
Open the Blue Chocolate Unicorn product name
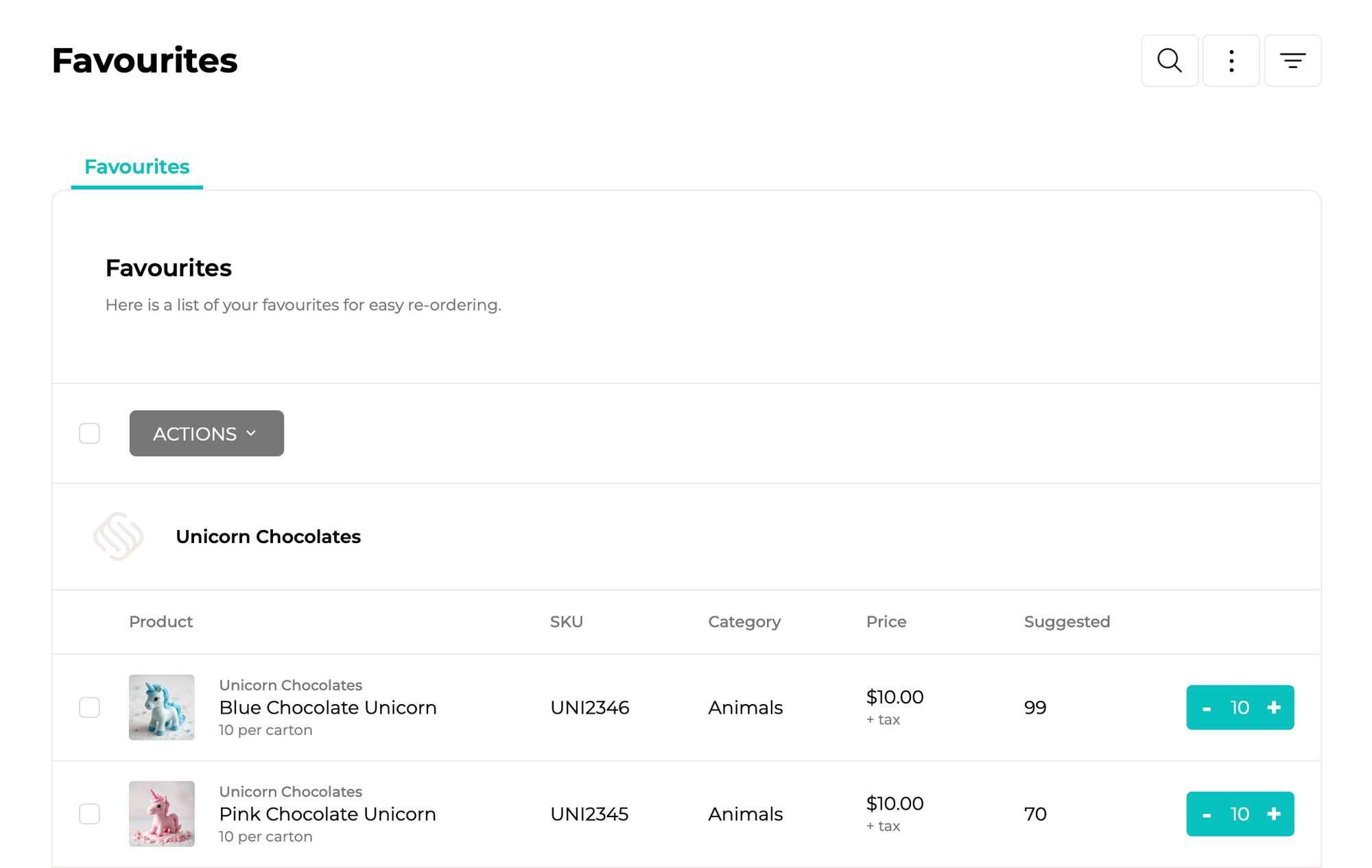click(328, 708)
